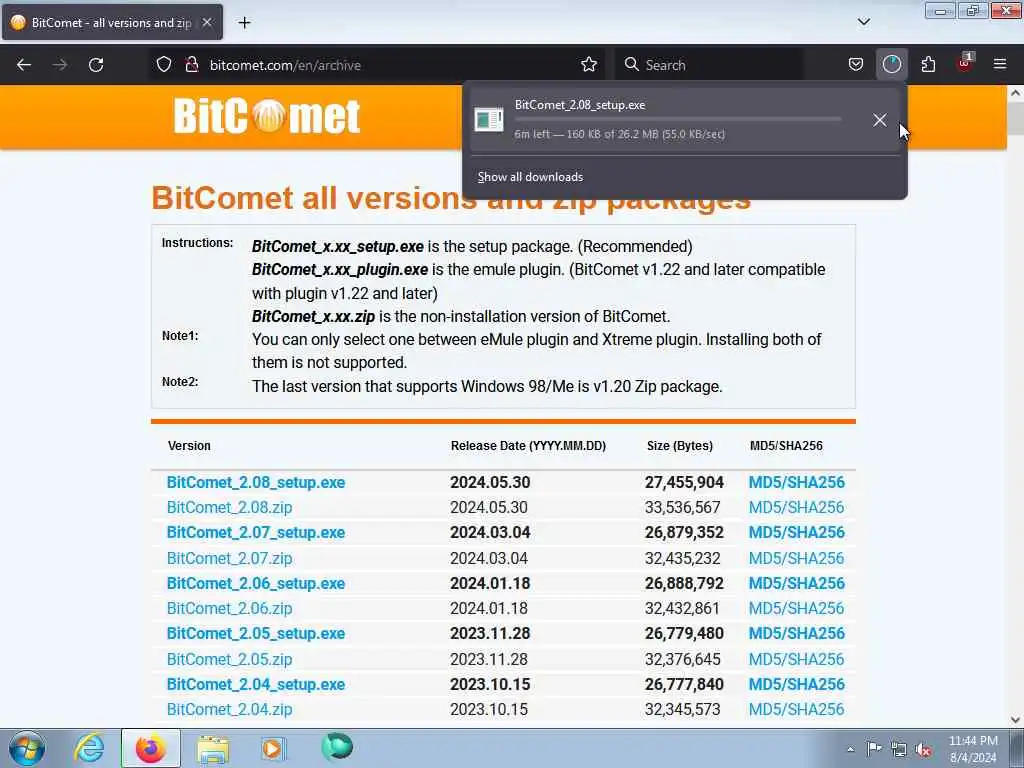This screenshot has height=768, width=1024.
Task: Download BitComet_2.06_setup.exe
Action: pyautogui.click(x=256, y=584)
